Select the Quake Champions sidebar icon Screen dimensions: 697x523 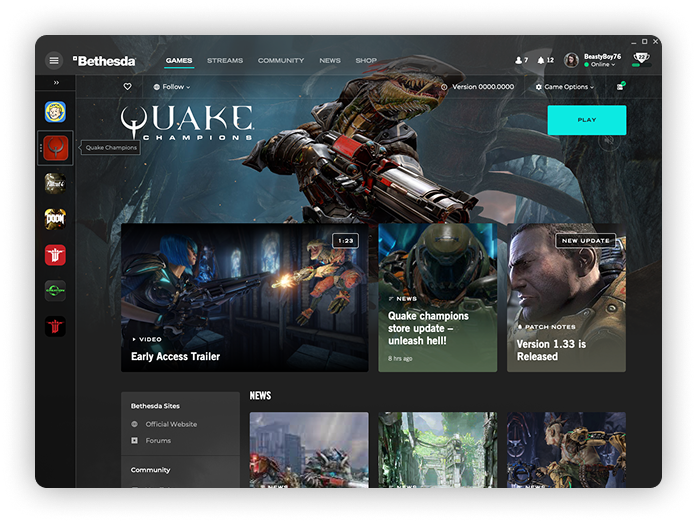click(x=56, y=148)
